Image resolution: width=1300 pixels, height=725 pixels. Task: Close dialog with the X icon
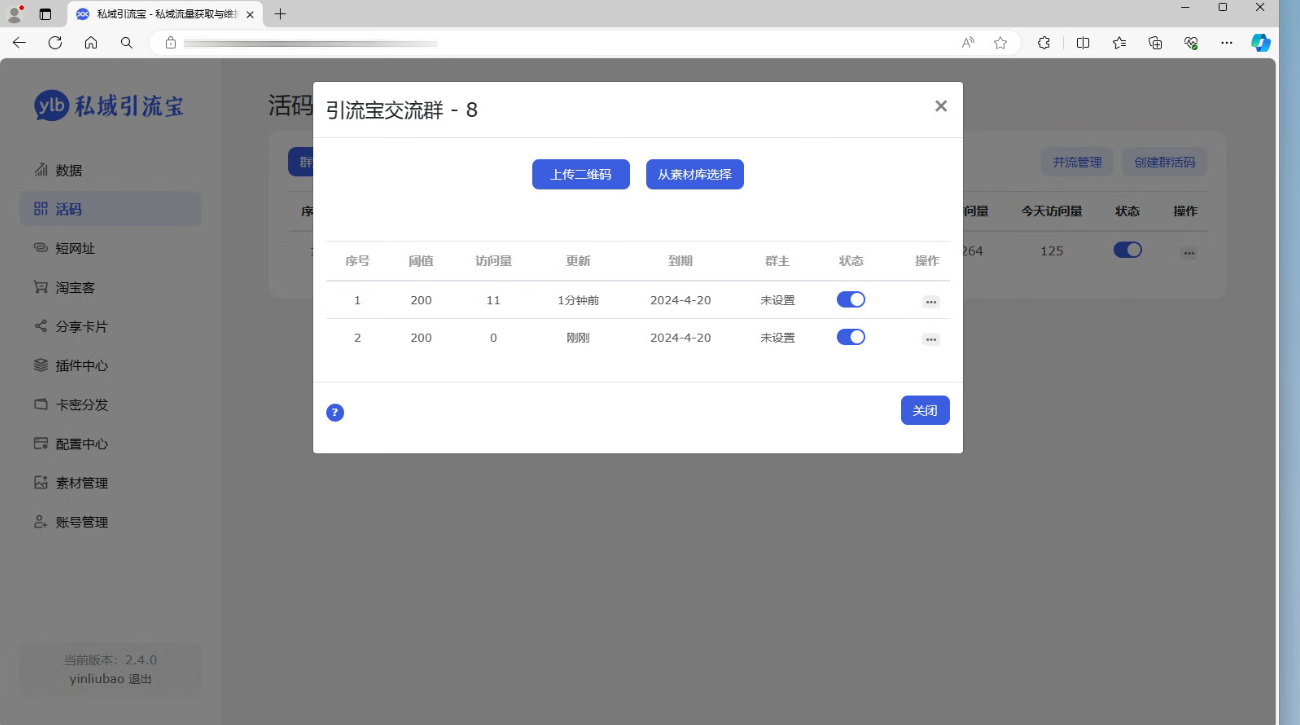click(x=940, y=106)
